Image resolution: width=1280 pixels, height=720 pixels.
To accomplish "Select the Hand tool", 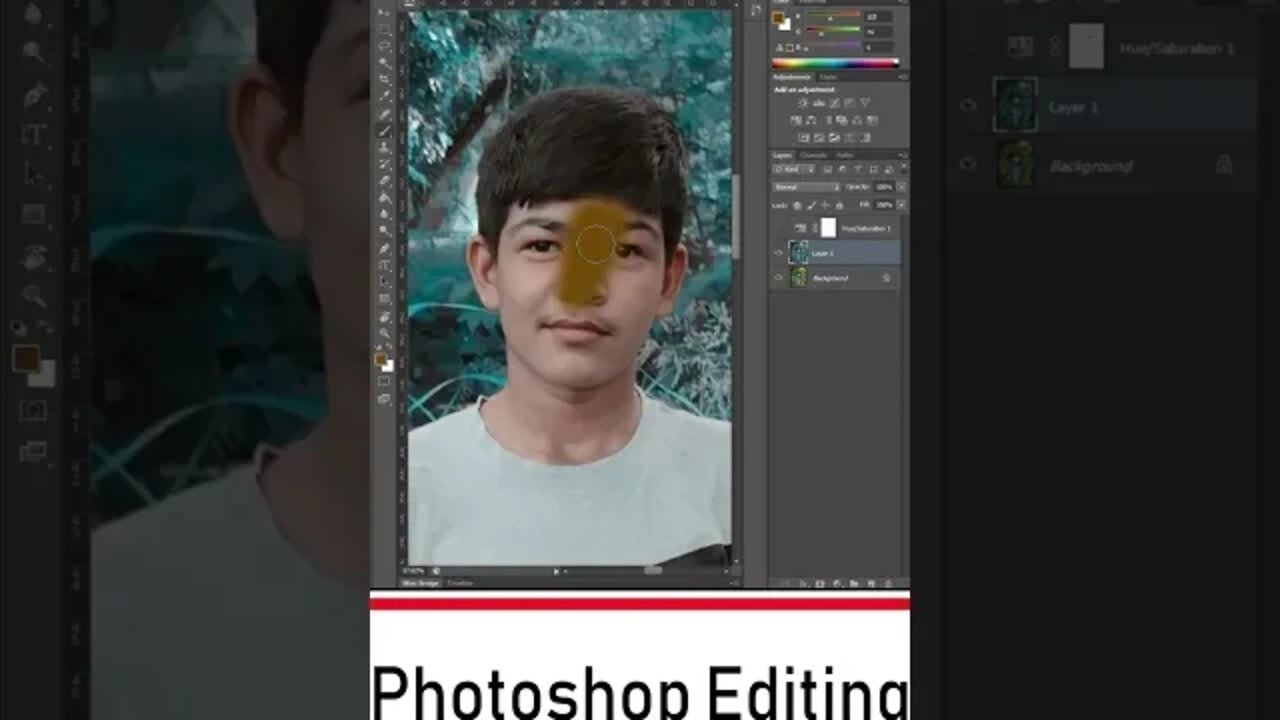I will tap(384, 316).
